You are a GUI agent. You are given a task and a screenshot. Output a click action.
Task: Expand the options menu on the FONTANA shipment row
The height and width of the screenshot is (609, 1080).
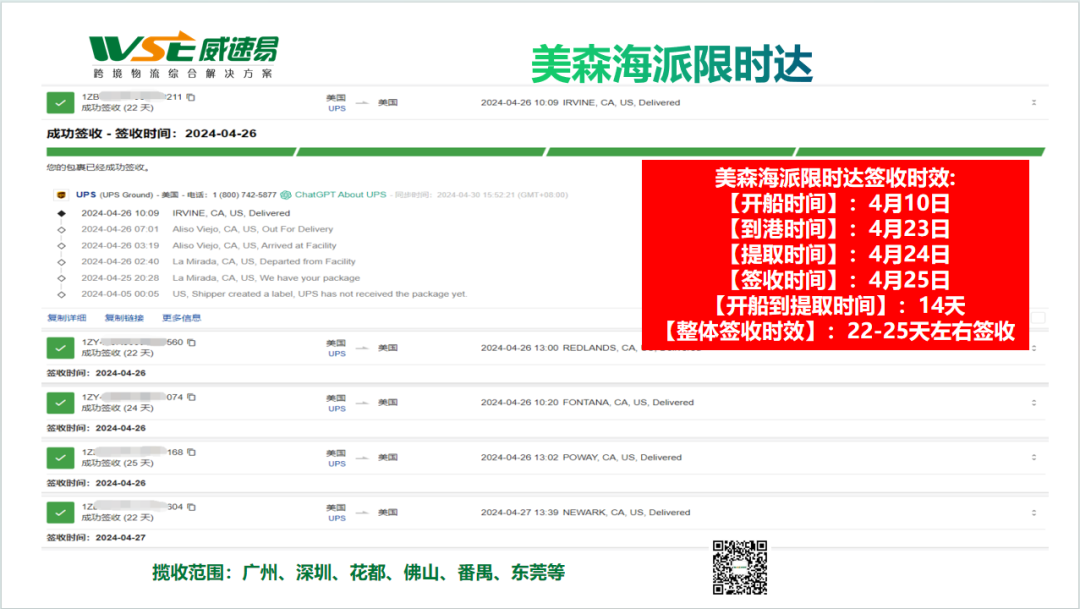[x=1034, y=402]
